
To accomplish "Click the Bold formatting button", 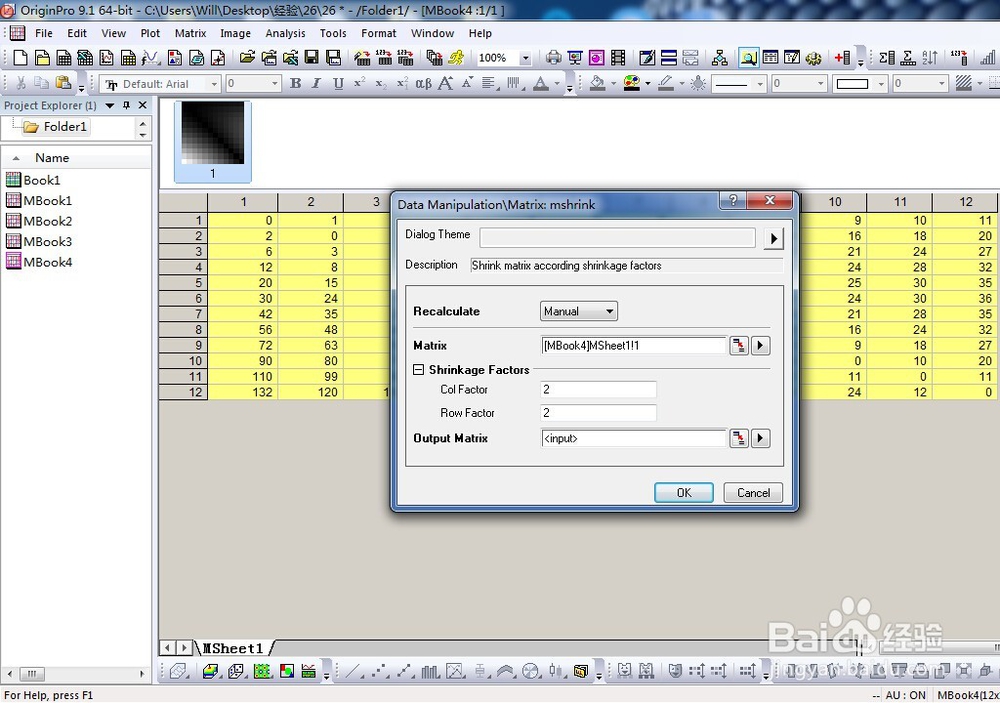I will (295, 84).
